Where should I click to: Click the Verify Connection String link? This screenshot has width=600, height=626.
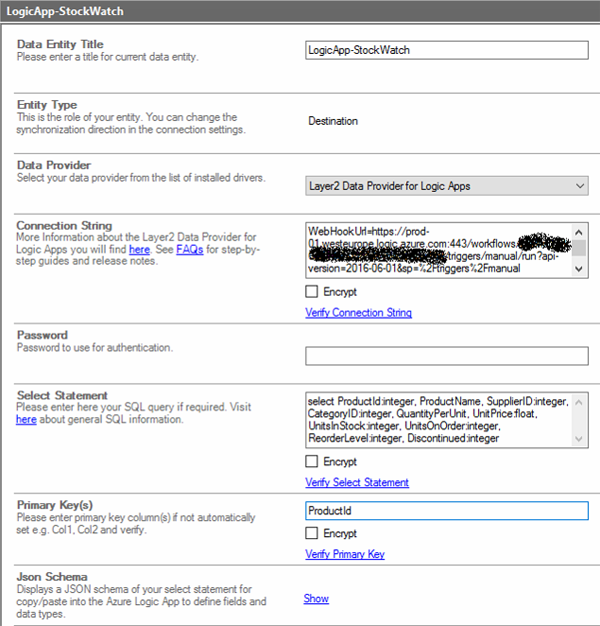[x=358, y=313]
